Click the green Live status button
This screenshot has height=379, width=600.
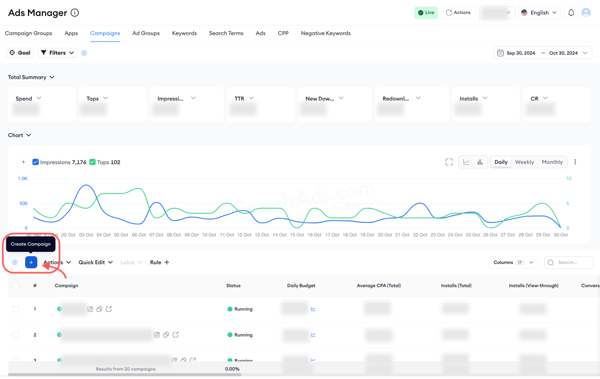pyautogui.click(x=426, y=13)
